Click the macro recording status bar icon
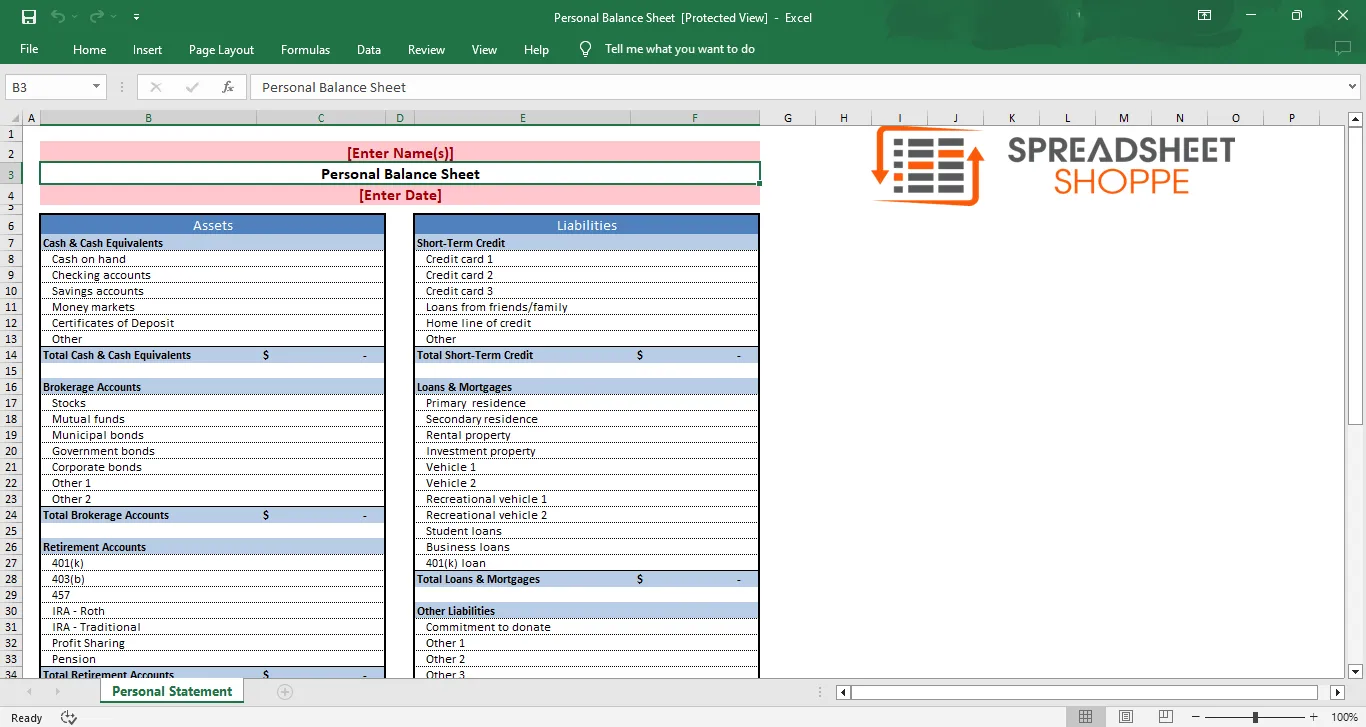1366x727 pixels. click(x=69, y=717)
